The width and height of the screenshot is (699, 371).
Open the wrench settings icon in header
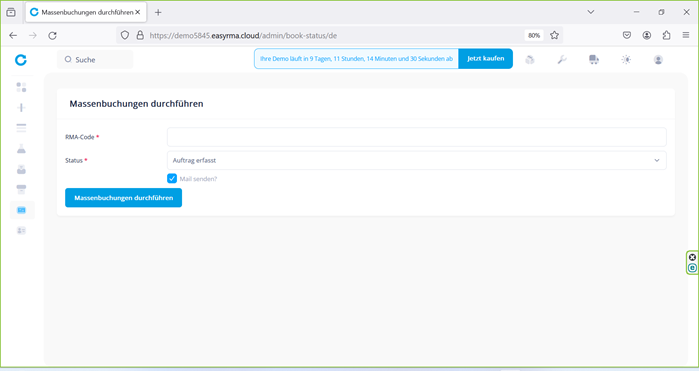pyautogui.click(x=562, y=59)
